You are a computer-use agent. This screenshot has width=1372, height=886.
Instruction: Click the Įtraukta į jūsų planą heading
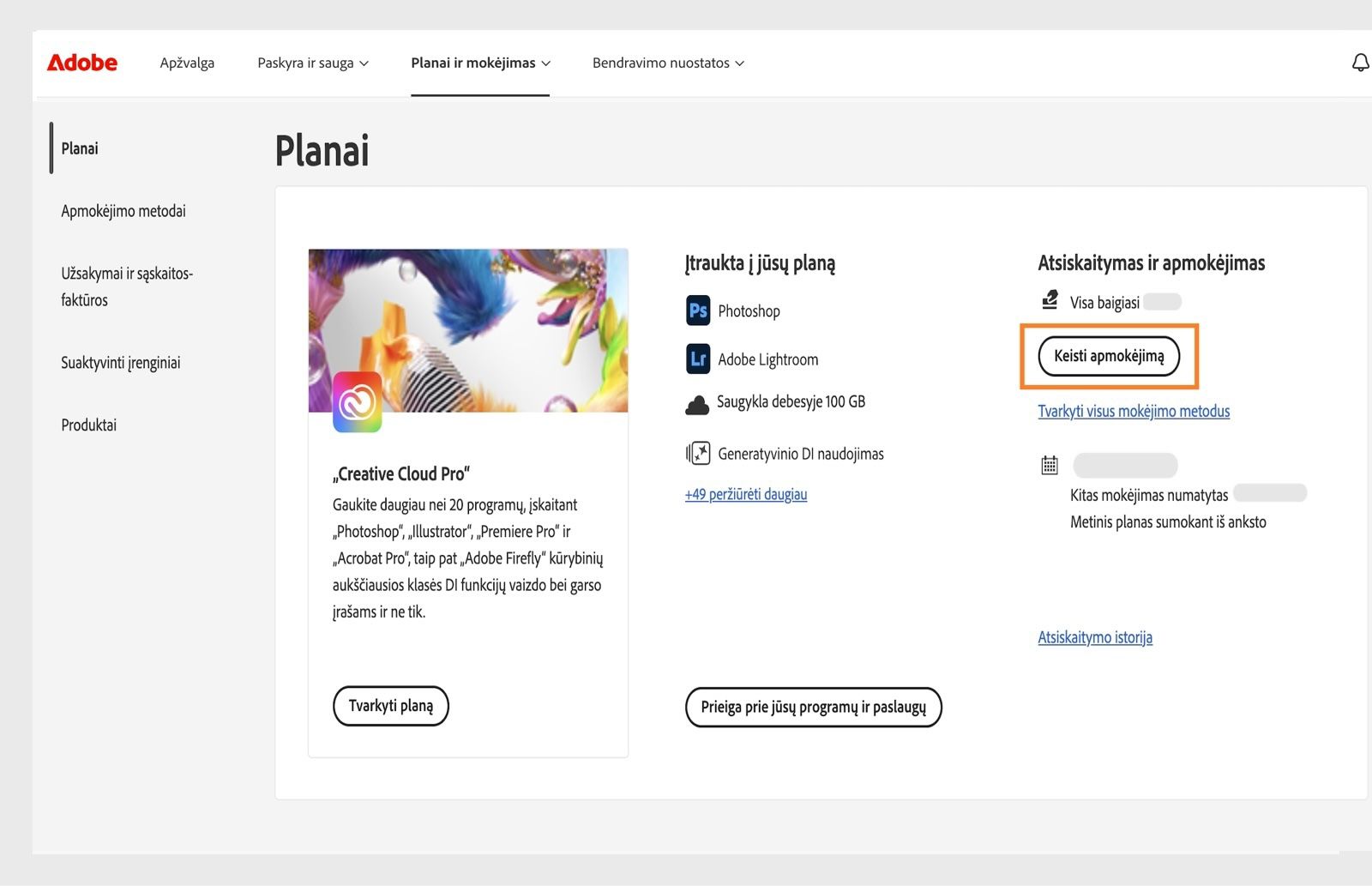click(x=760, y=263)
